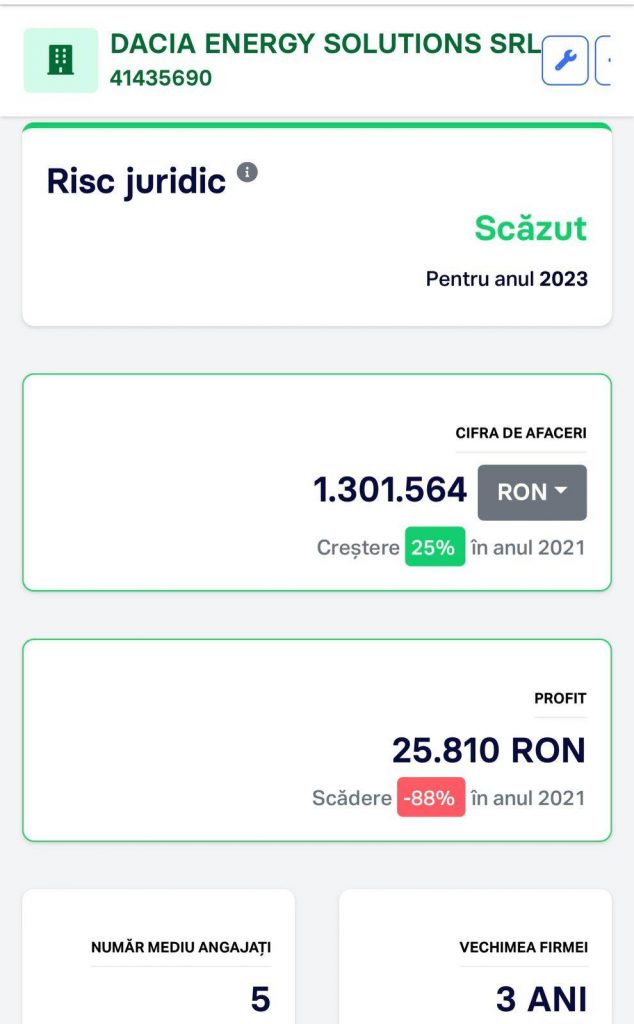Click the green building company icon
634x1024 pixels.
61,60
